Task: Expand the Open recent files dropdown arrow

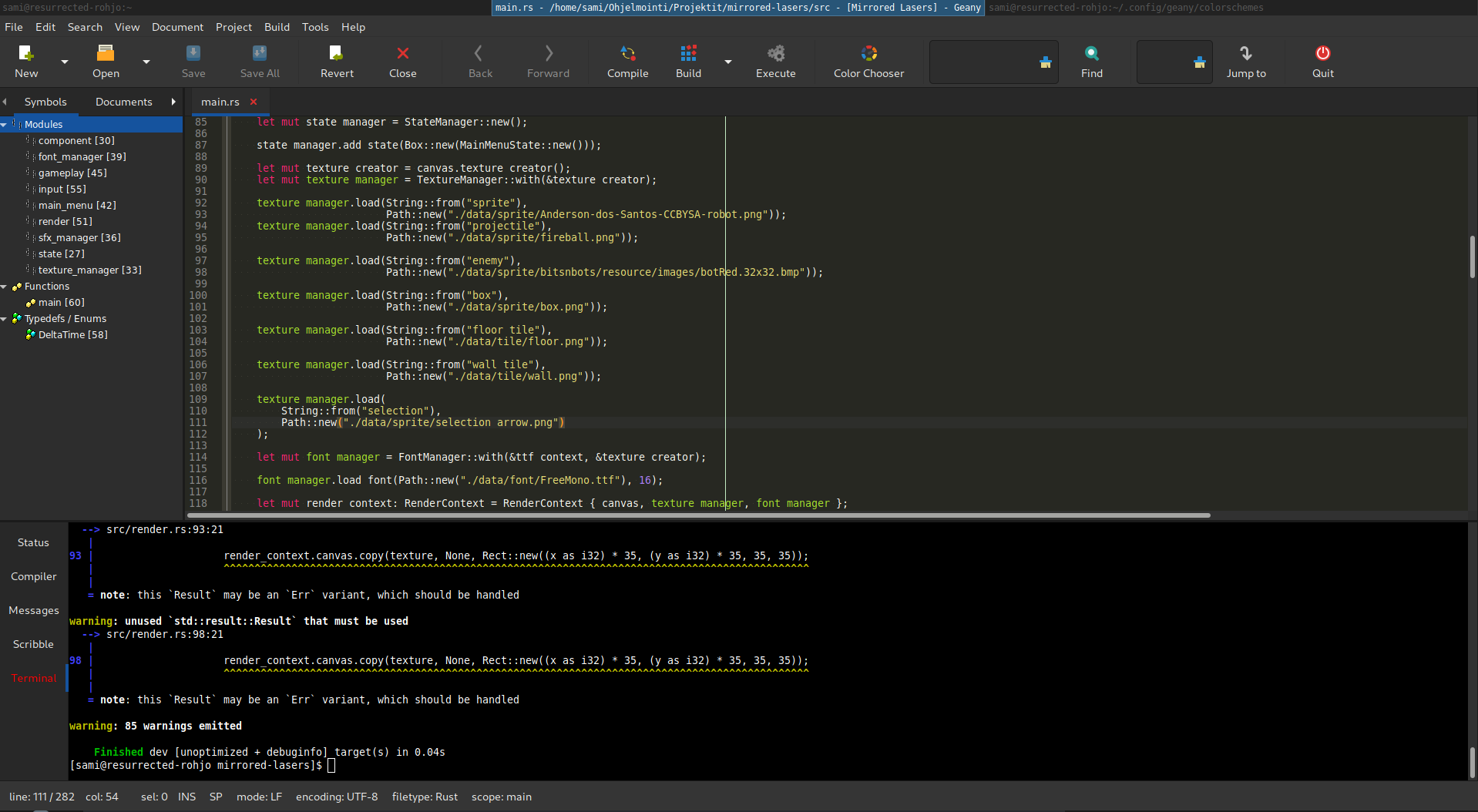Action: [146, 62]
